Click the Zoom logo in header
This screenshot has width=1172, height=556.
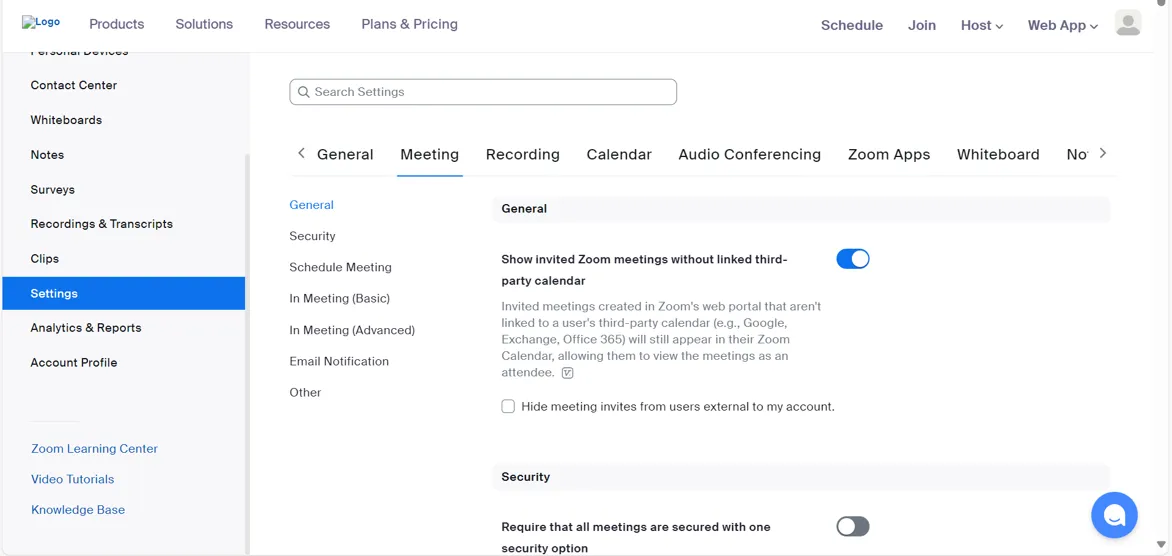coord(42,23)
